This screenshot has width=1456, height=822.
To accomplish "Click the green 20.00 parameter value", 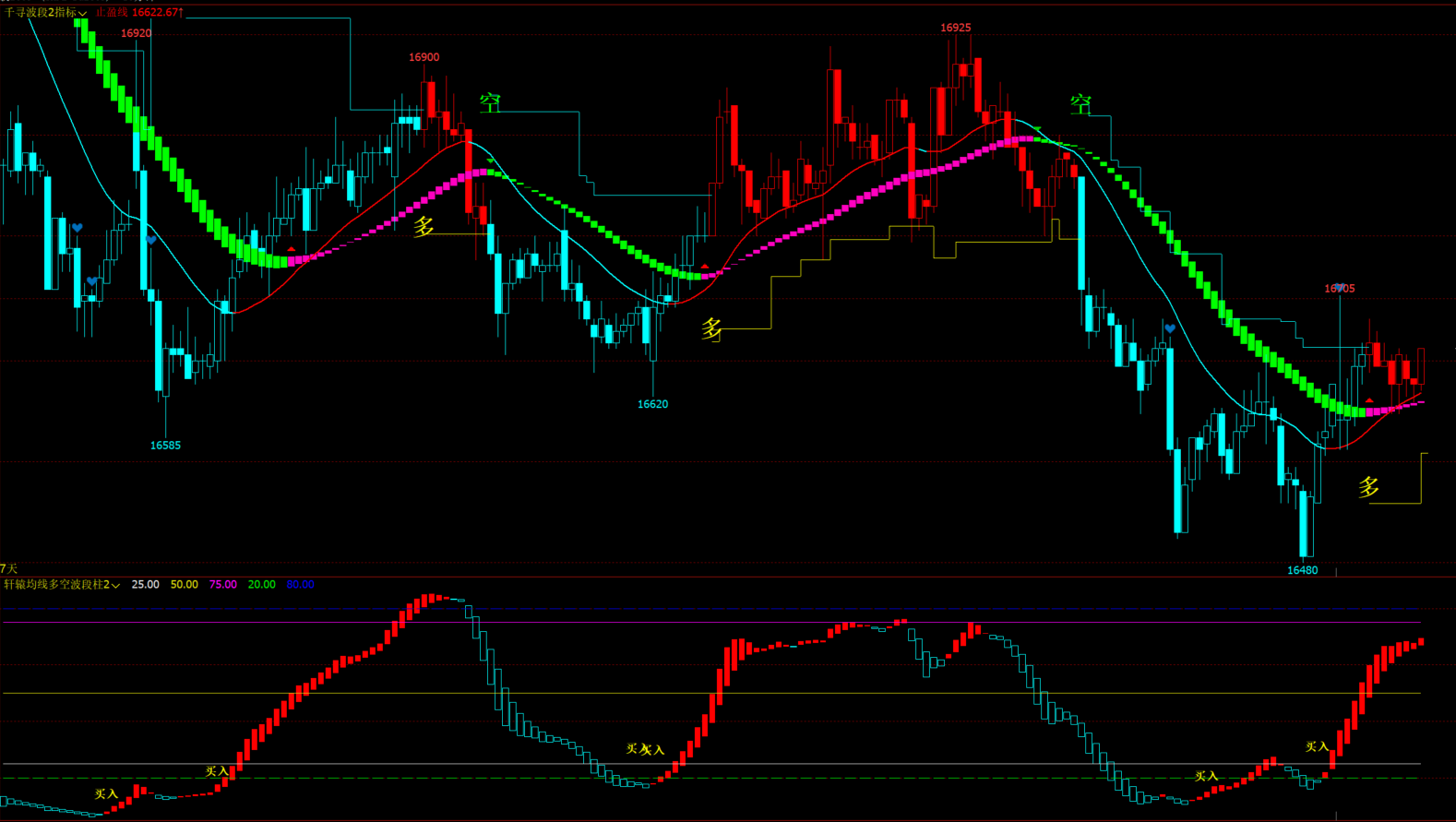I will point(261,585).
